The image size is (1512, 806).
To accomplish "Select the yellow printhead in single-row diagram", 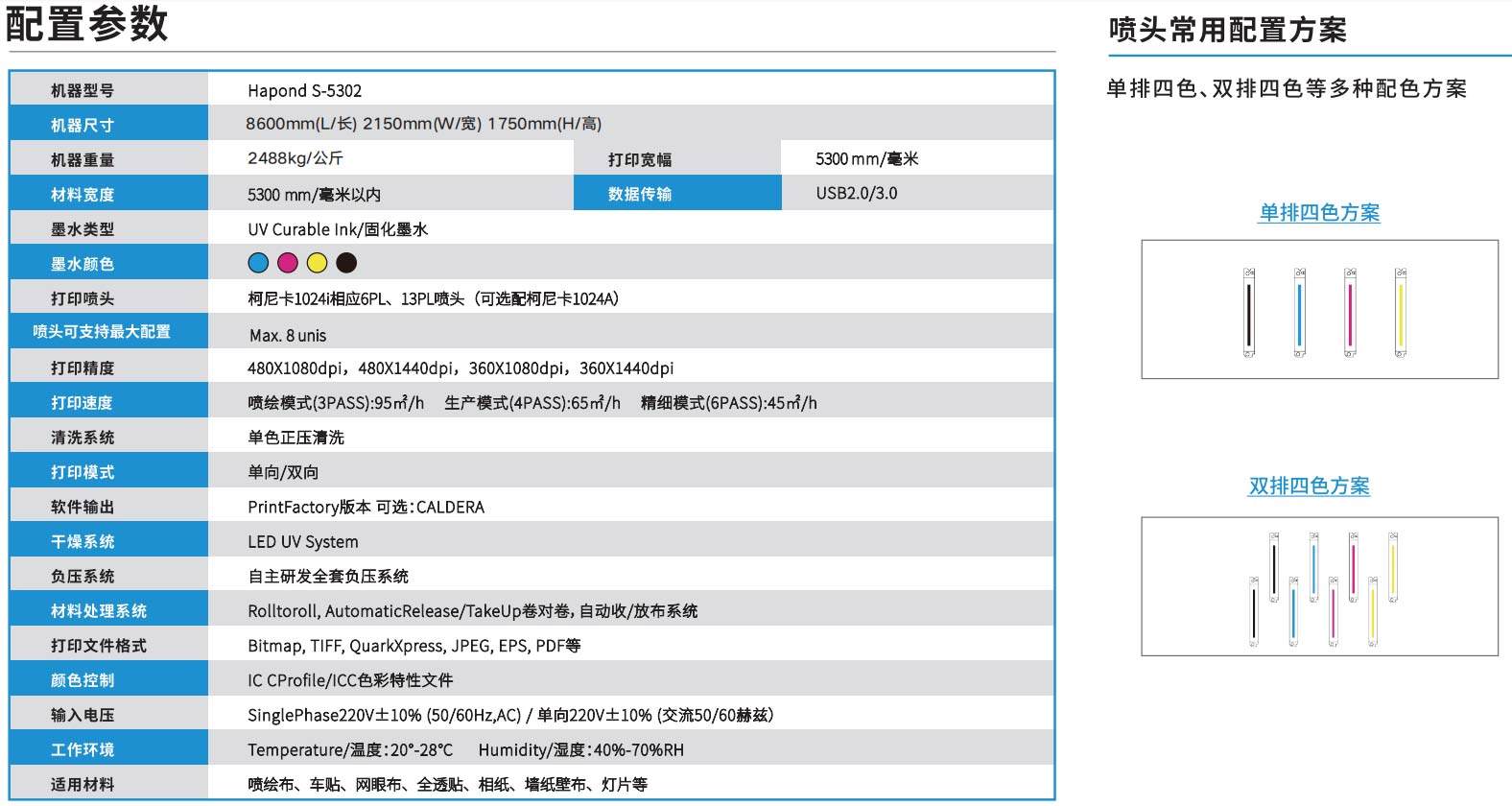I will (x=1401, y=313).
